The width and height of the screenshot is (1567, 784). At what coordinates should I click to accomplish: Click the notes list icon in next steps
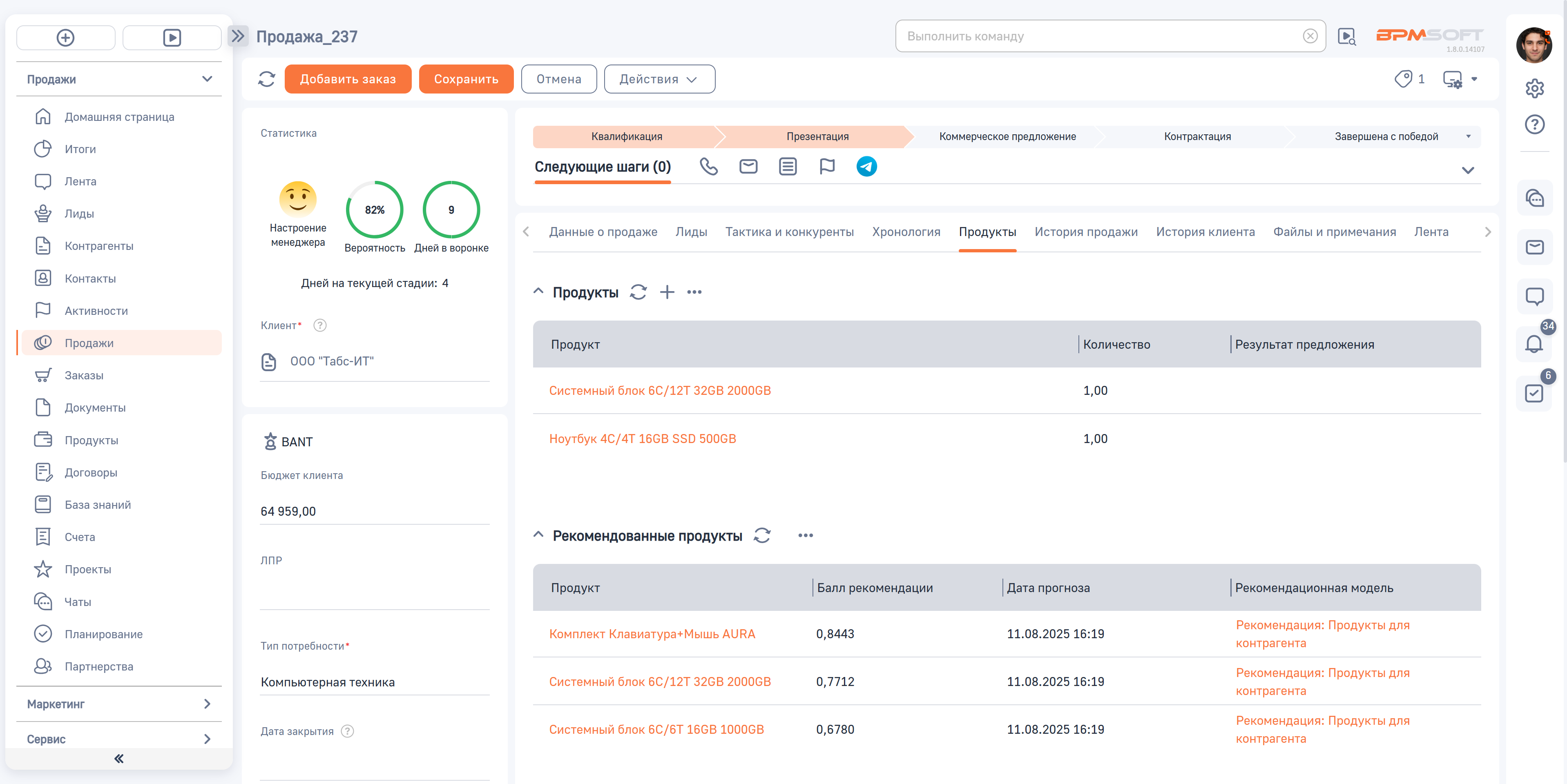tap(788, 166)
